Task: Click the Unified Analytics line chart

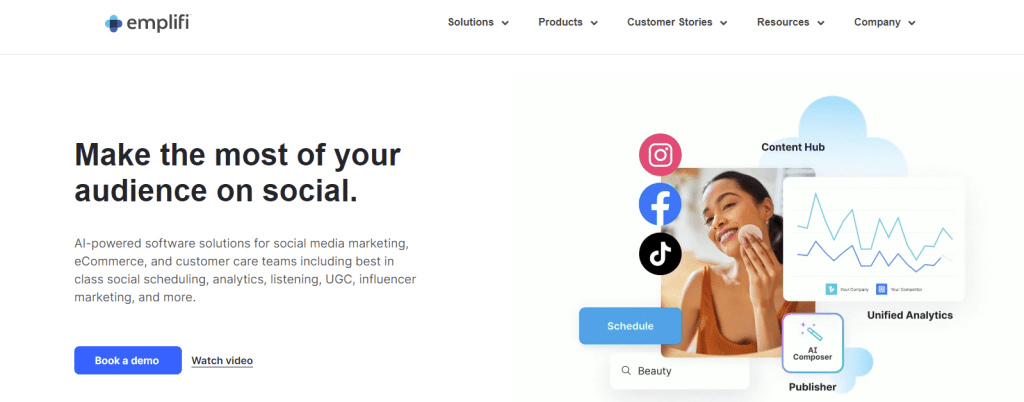Action: click(874, 235)
